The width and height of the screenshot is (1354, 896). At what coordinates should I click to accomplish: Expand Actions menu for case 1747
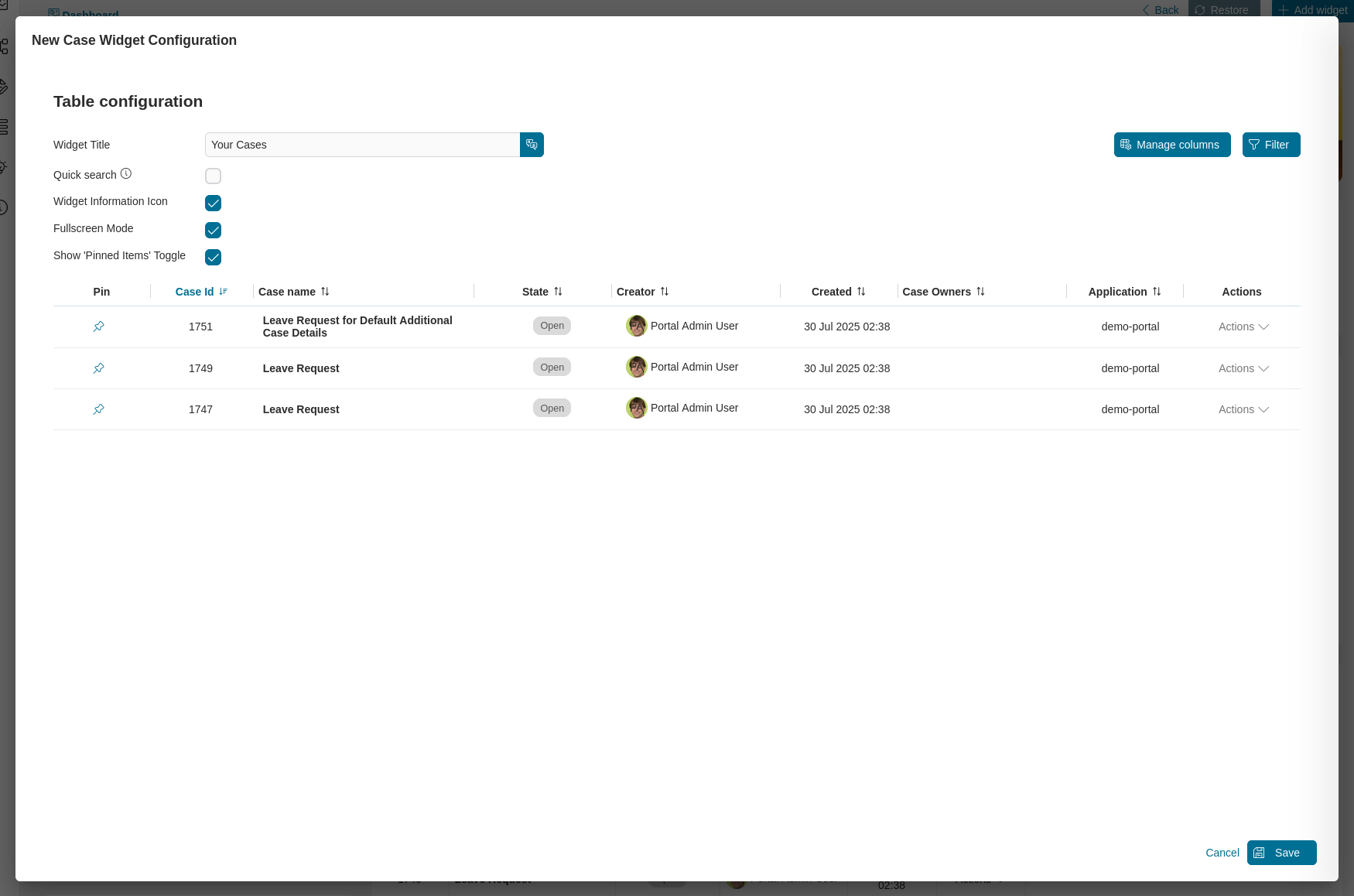[1242, 409]
